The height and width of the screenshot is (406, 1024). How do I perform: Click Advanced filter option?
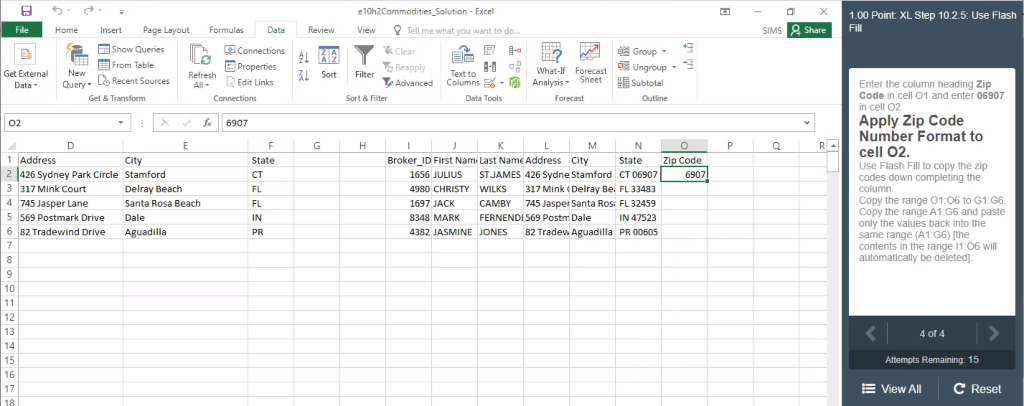(x=408, y=83)
